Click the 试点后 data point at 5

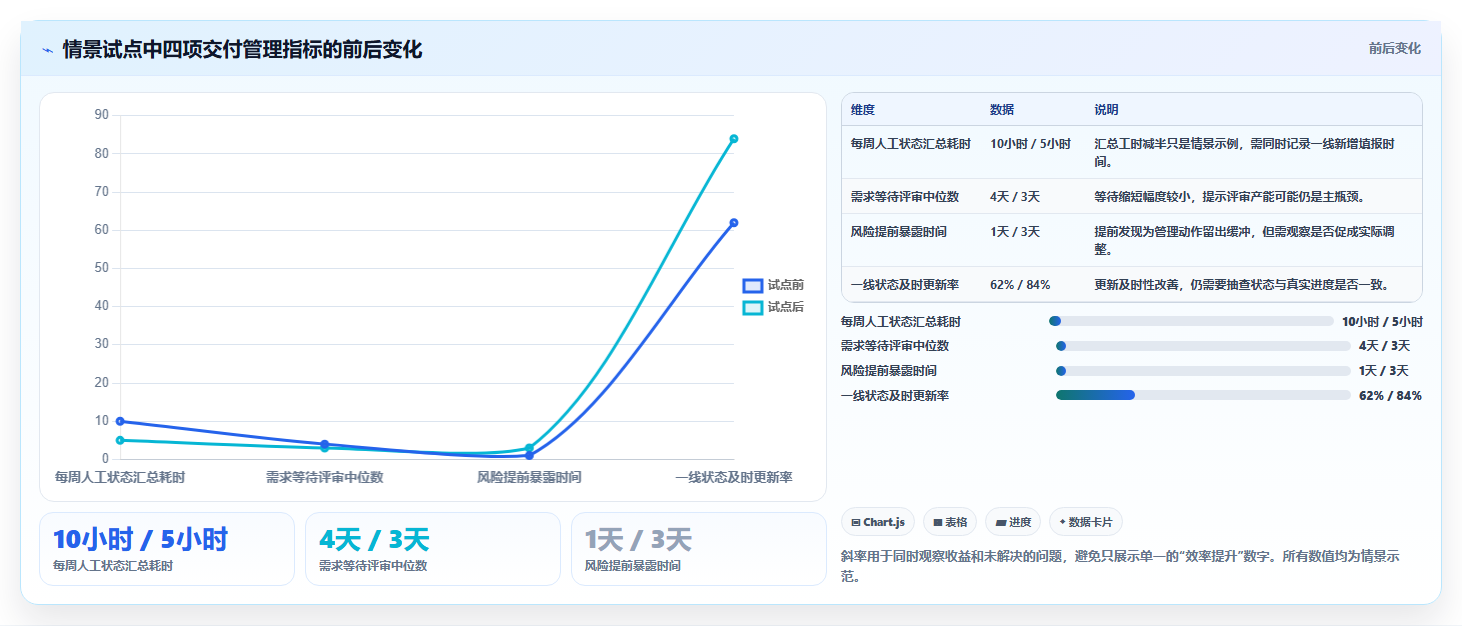(x=120, y=440)
